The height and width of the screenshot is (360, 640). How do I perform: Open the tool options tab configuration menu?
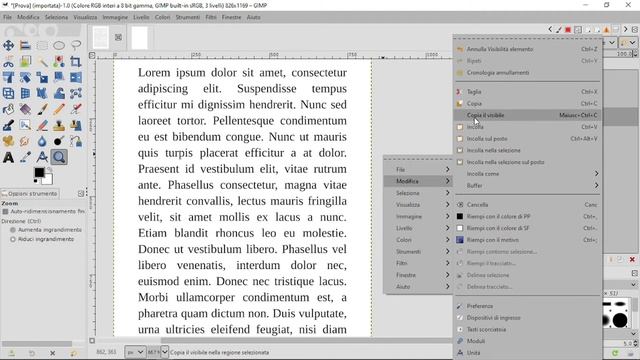[x=81, y=193]
